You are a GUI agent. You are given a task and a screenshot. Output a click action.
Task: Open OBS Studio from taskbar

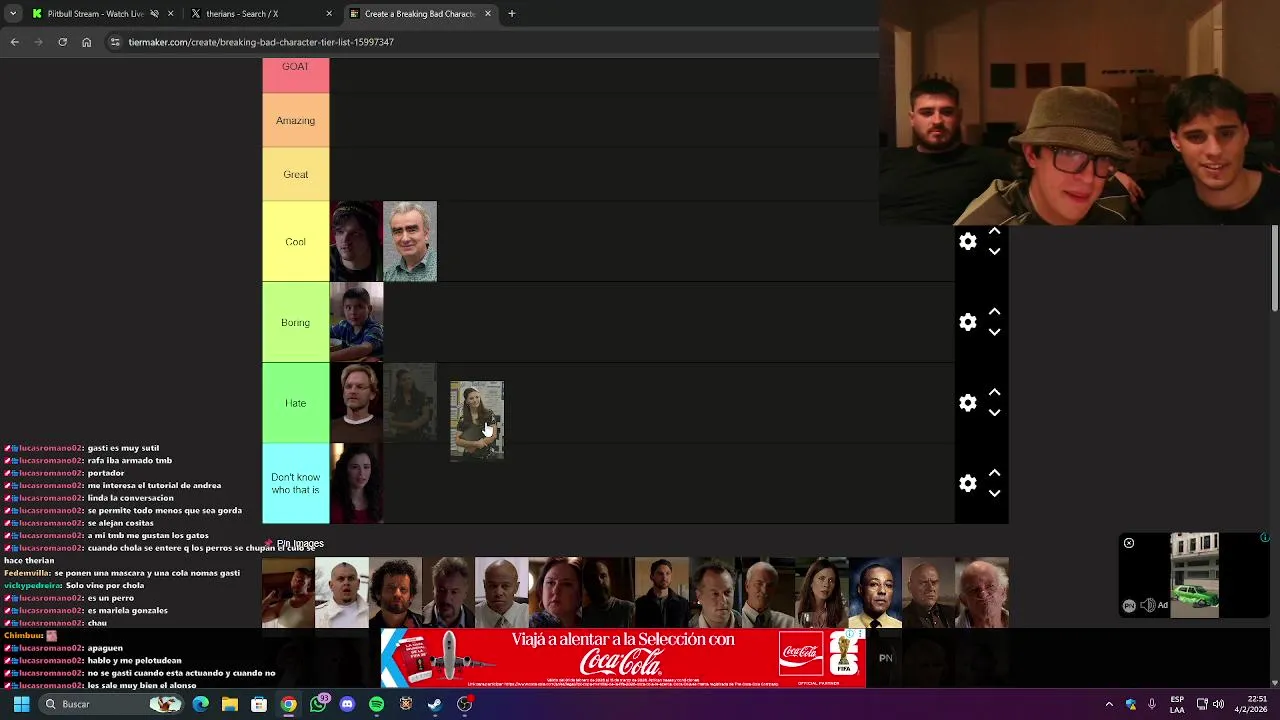[464, 704]
